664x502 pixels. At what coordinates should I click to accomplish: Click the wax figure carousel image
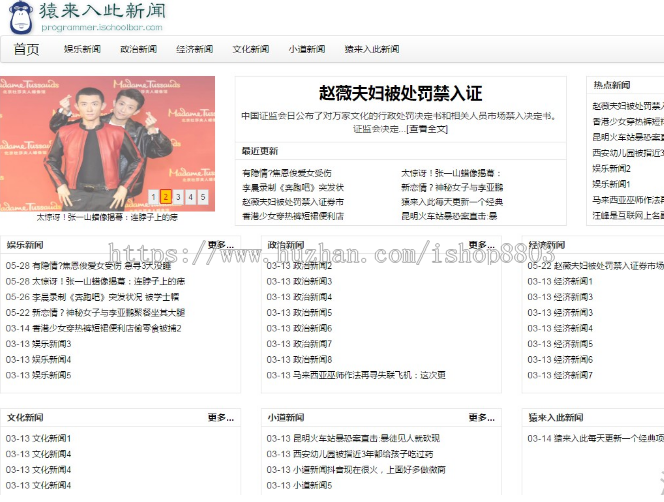pyautogui.click(x=108, y=140)
